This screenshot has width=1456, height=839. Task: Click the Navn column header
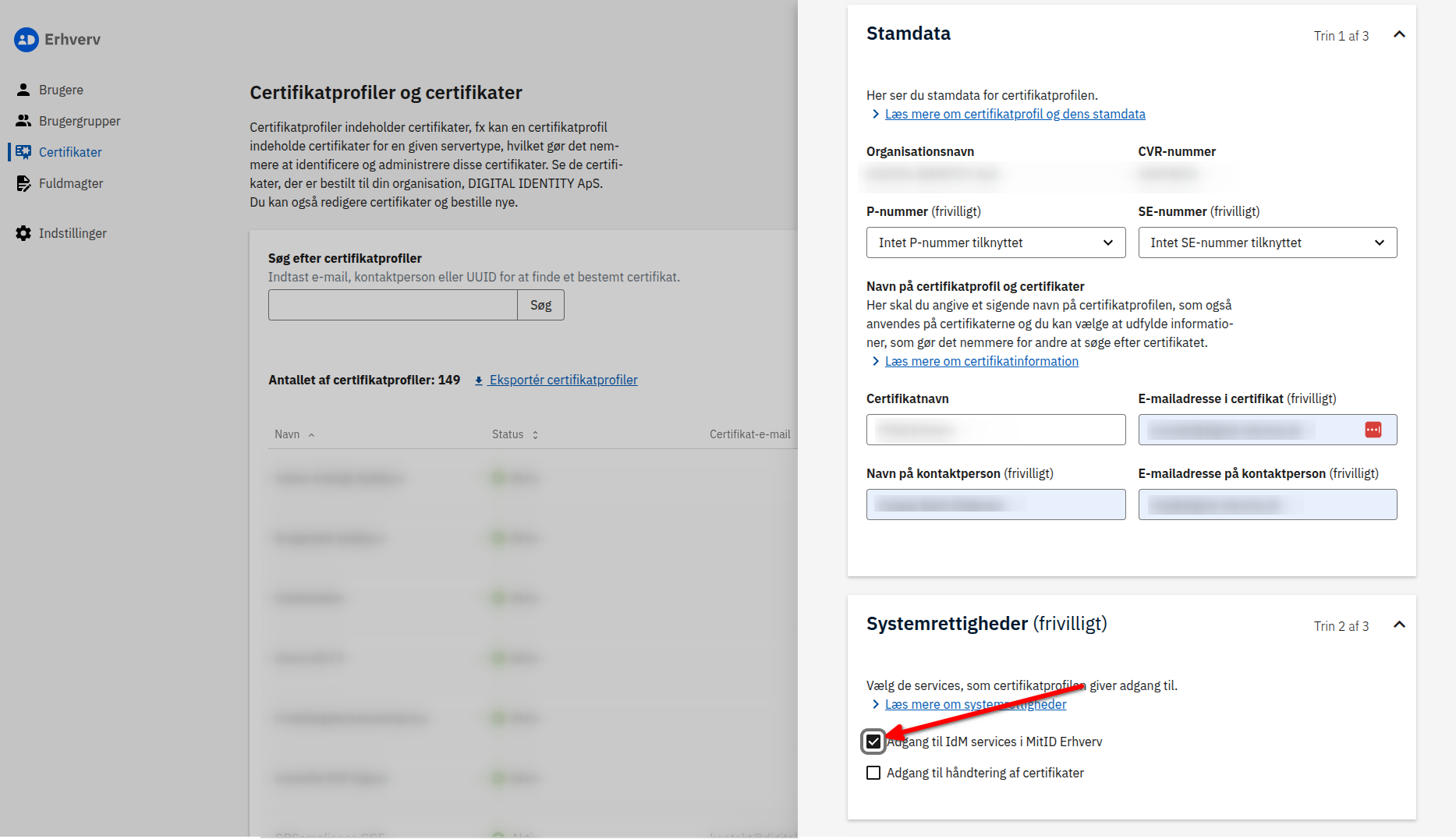287,434
